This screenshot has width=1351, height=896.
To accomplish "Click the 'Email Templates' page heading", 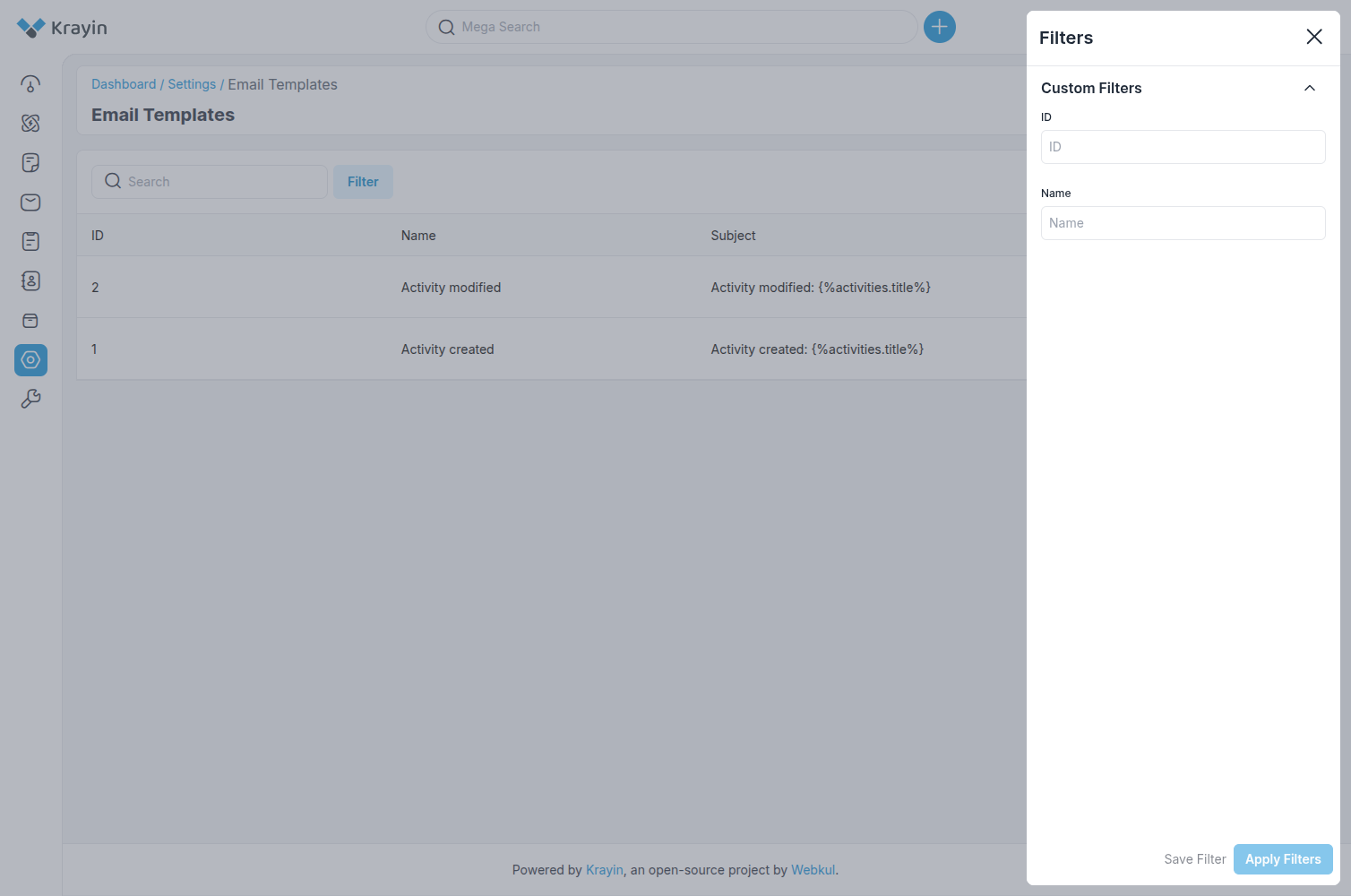I will coord(163,115).
